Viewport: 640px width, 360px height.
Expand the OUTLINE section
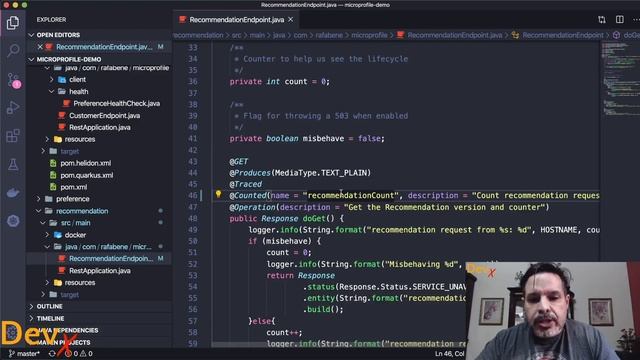point(49,306)
